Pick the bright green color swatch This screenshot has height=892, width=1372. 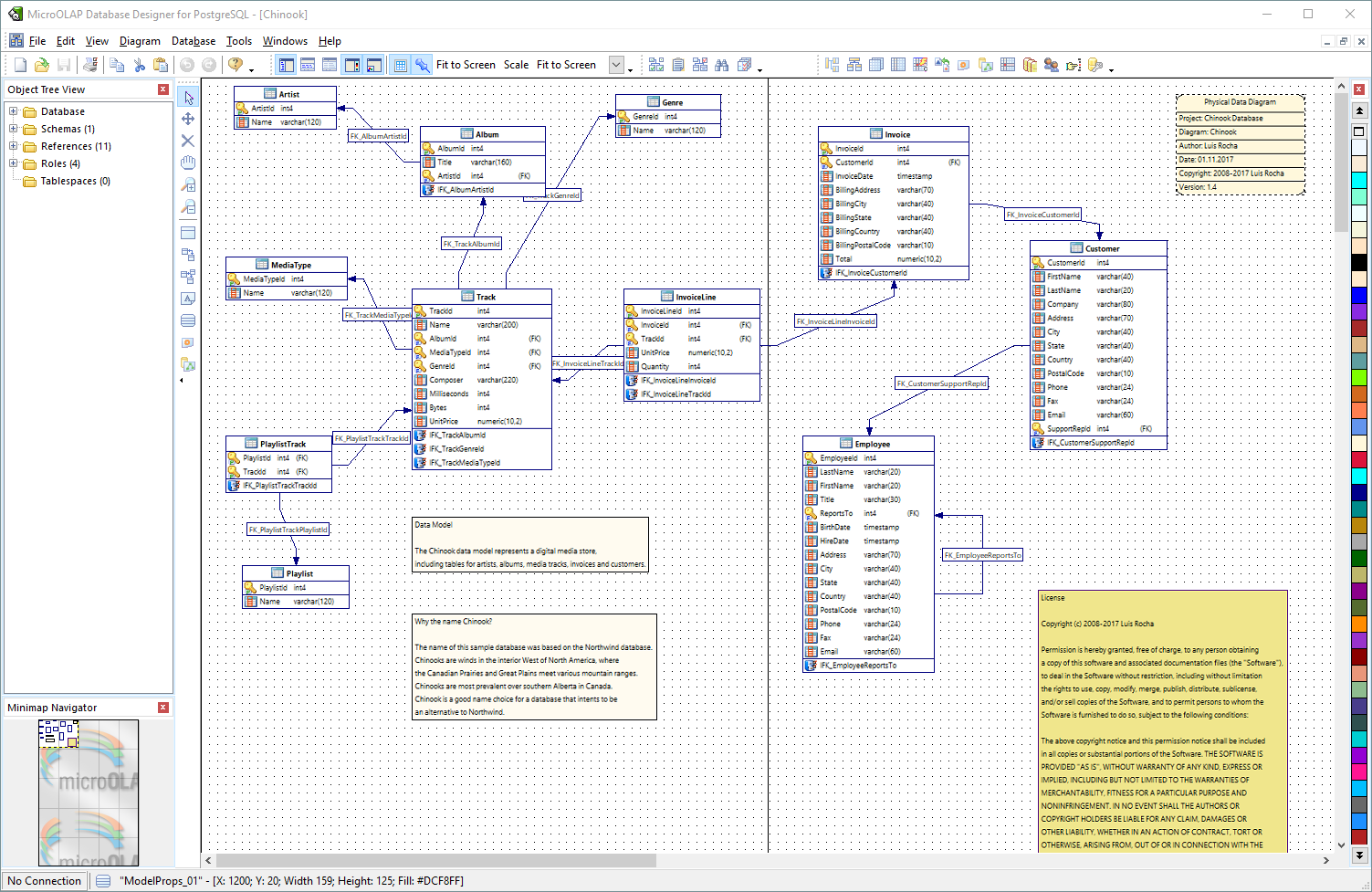point(1359,377)
